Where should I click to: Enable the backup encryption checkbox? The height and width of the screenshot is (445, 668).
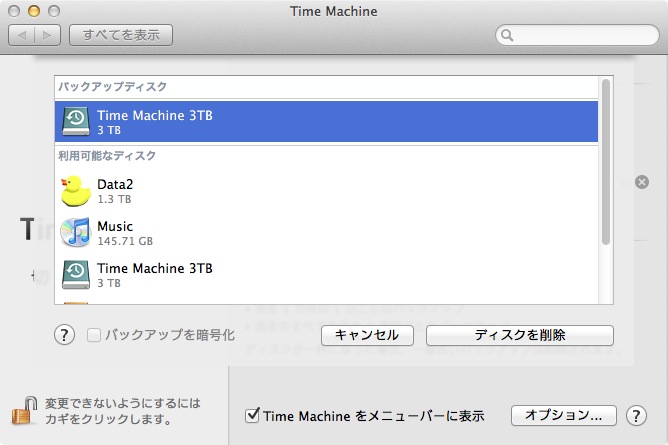pyautogui.click(x=94, y=335)
